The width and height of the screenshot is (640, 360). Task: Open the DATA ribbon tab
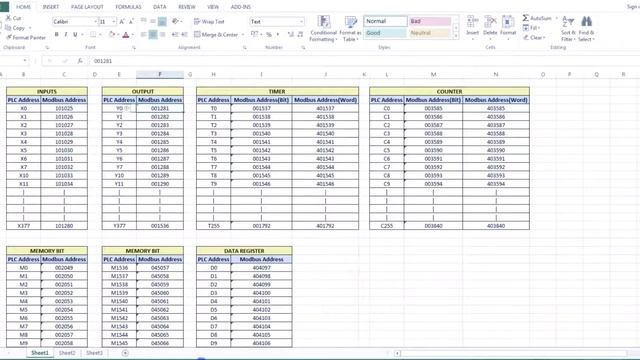coord(159,7)
